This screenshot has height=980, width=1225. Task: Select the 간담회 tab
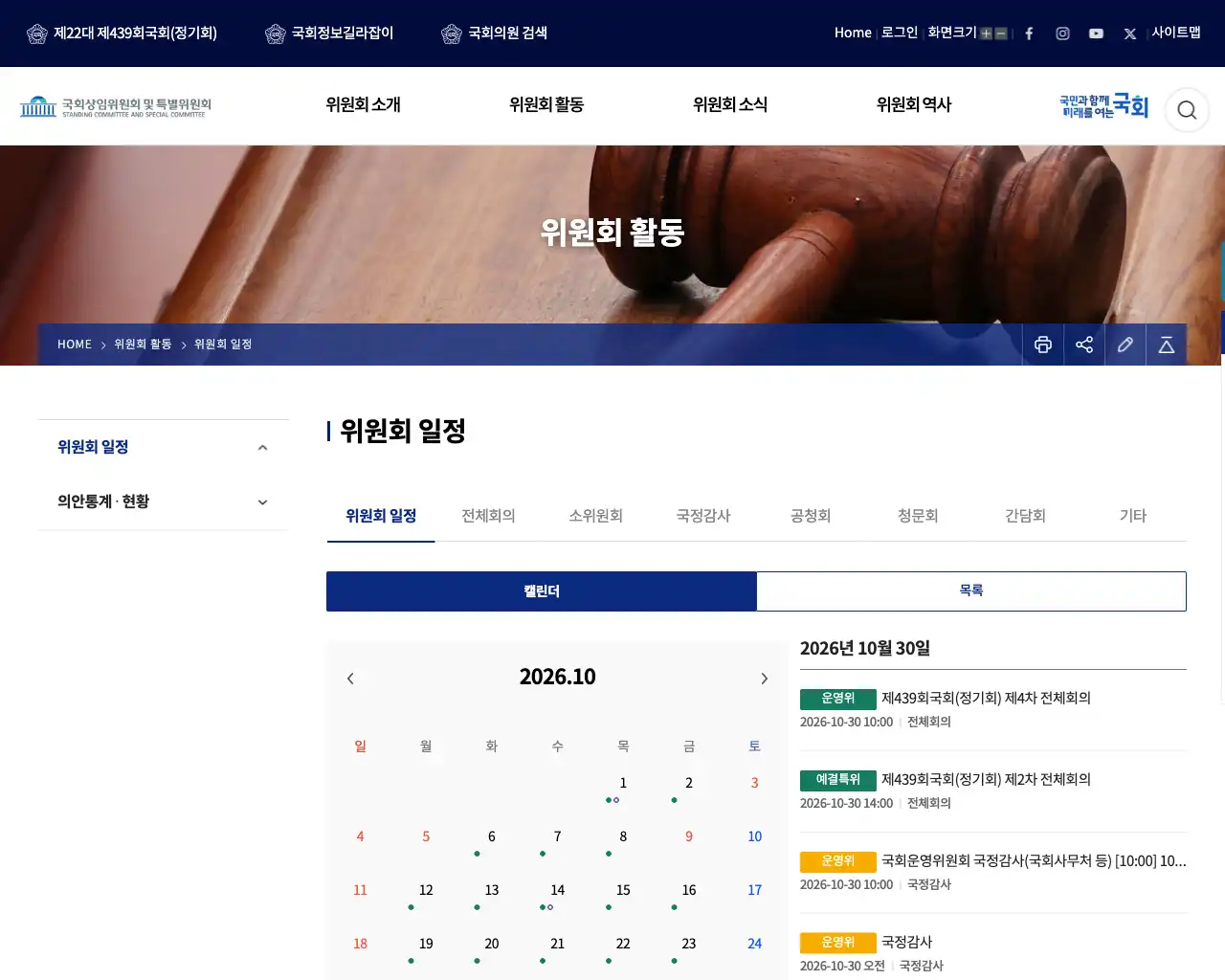(1025, 516)
